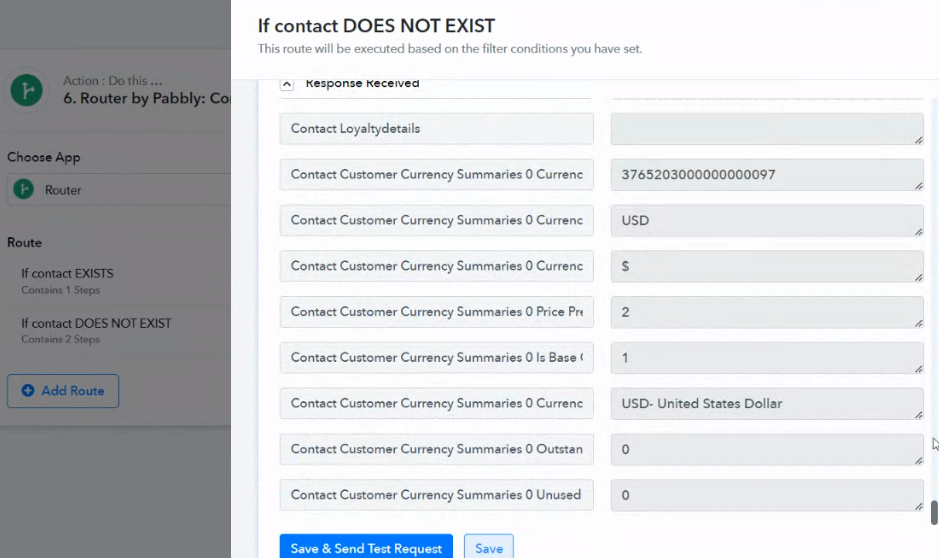The width and height of the screenshot is (939, 558).
Task: Click the plus icon in Add Route
Action: pos(28,391)
